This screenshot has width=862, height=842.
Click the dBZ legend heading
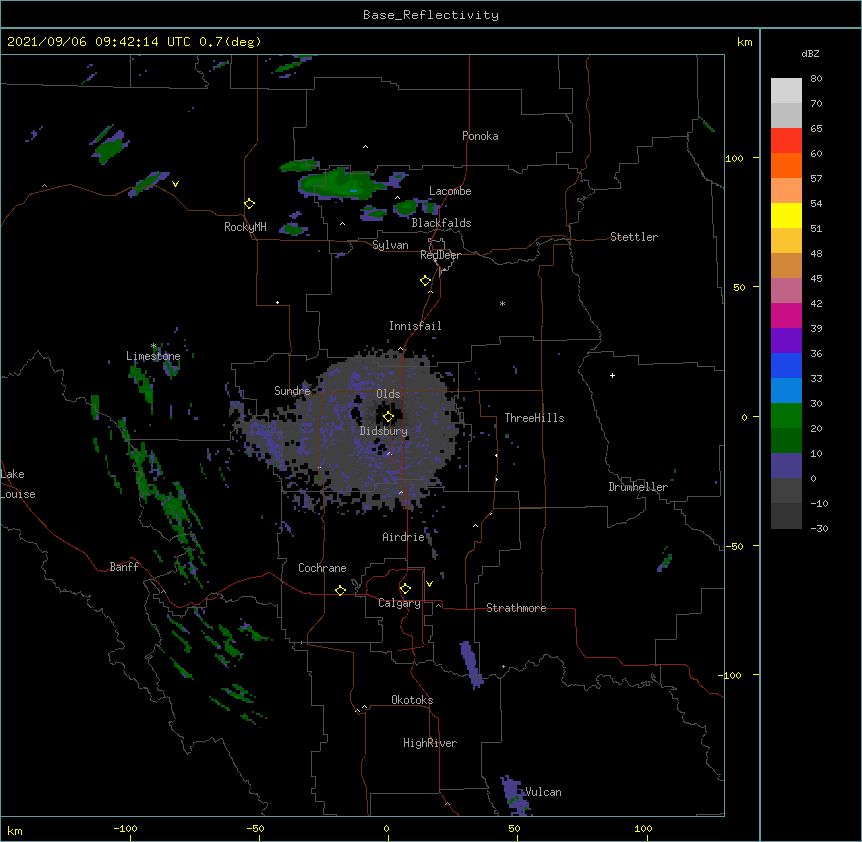pos(810,53)
